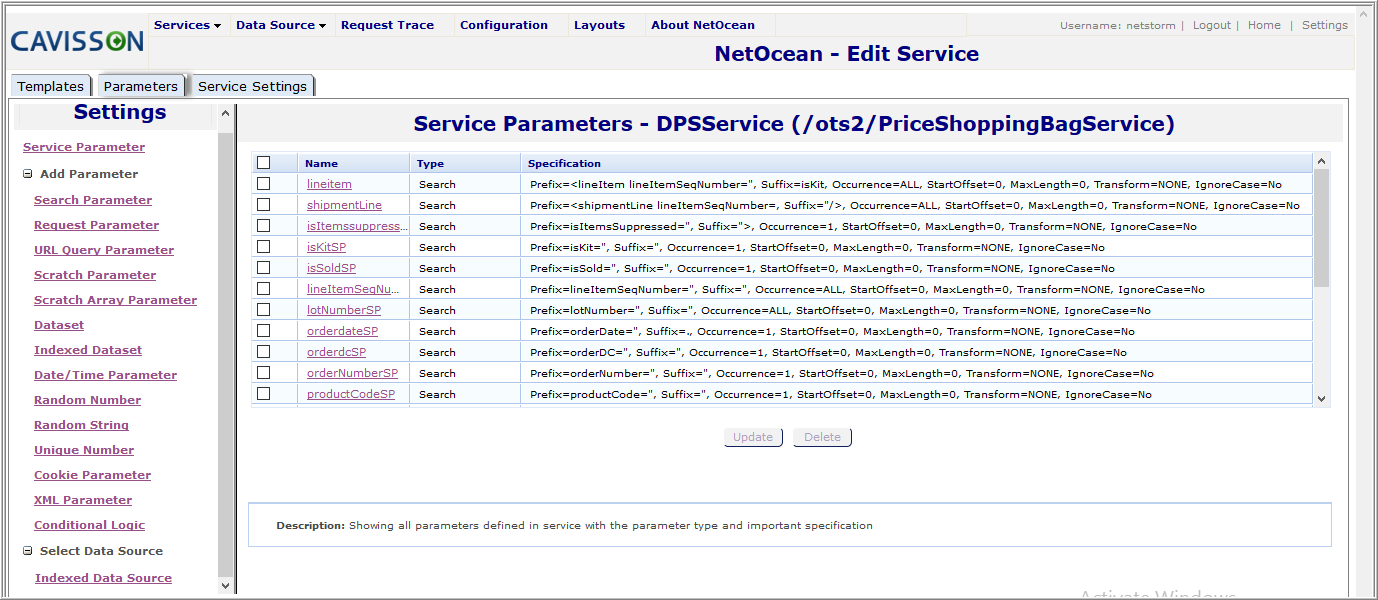
Task: Click the Update button
Action: click(x=753, y=437)
